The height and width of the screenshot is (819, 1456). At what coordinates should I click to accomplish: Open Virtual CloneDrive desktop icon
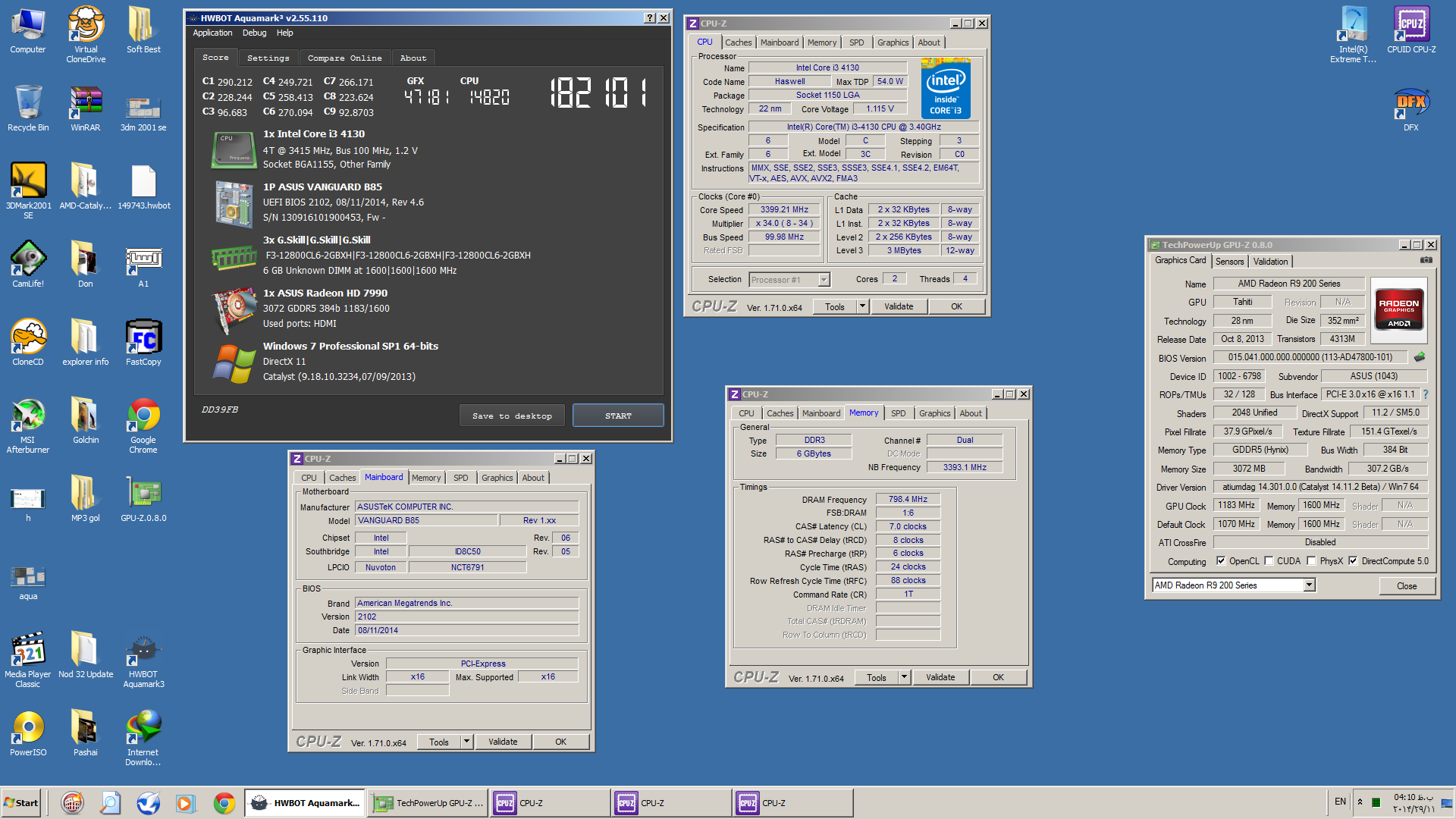pos(86,34)
